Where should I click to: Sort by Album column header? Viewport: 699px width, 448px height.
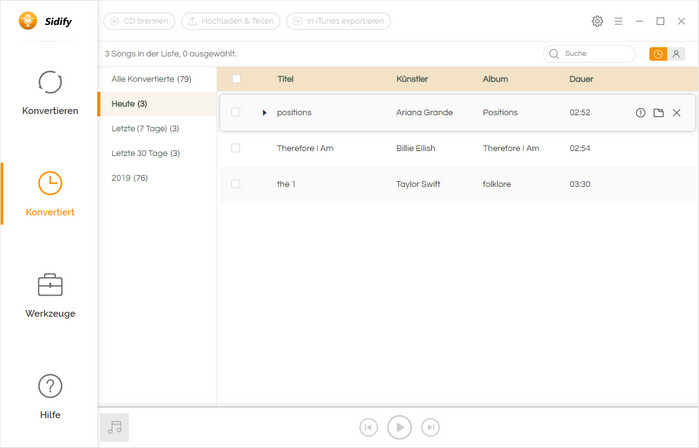(x=495, y=79)
